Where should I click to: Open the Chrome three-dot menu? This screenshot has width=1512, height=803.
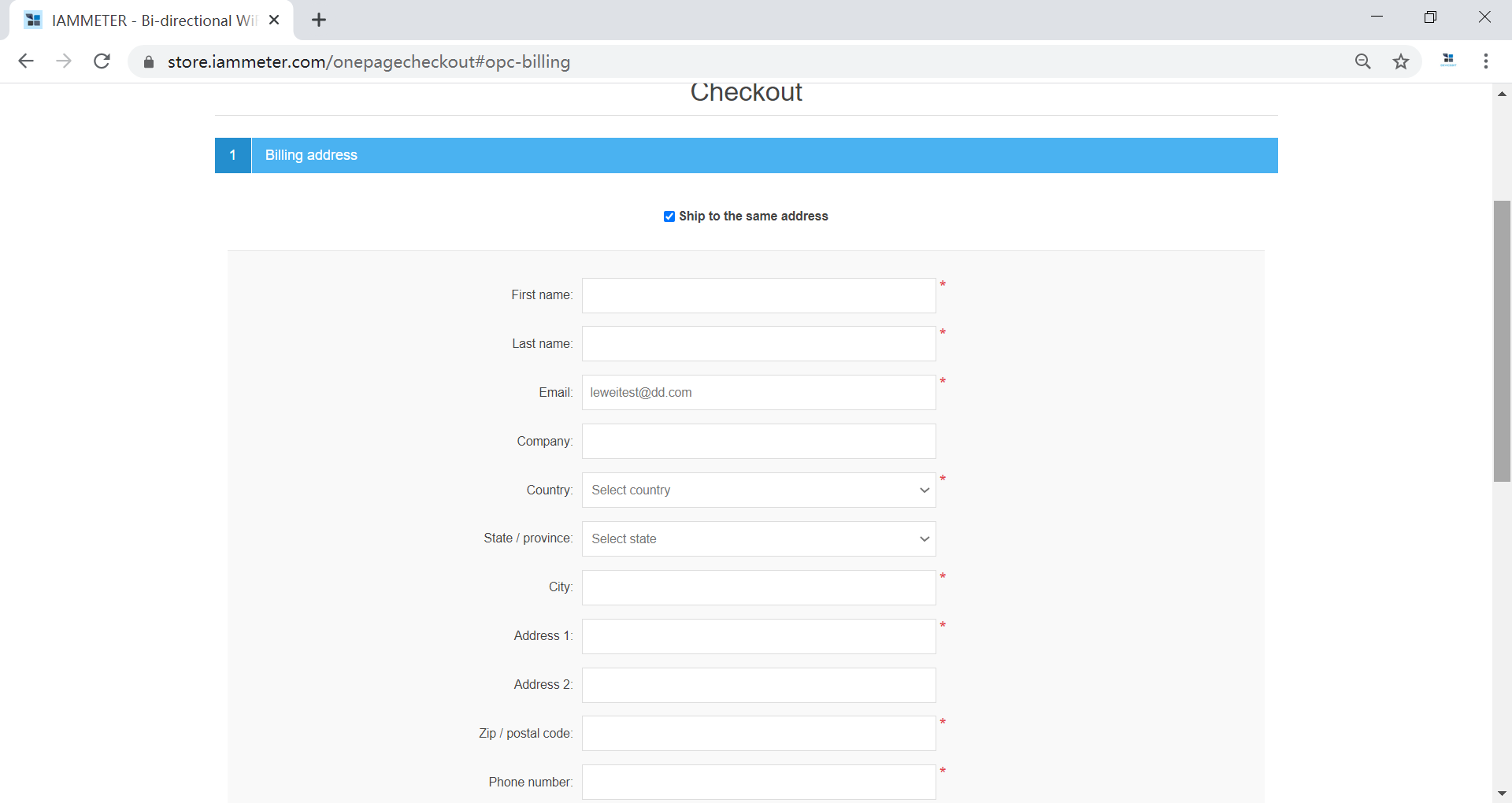(x=1486, y=61)
